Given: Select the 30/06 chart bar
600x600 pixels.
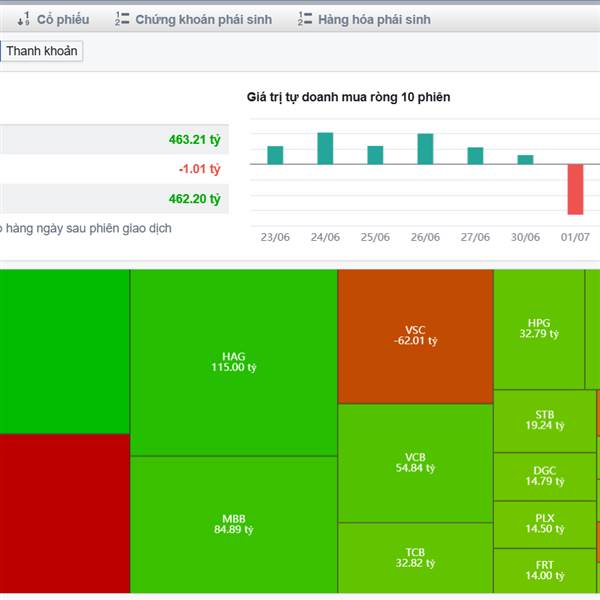Looking at the screenshot, I should tap(525, 160).
